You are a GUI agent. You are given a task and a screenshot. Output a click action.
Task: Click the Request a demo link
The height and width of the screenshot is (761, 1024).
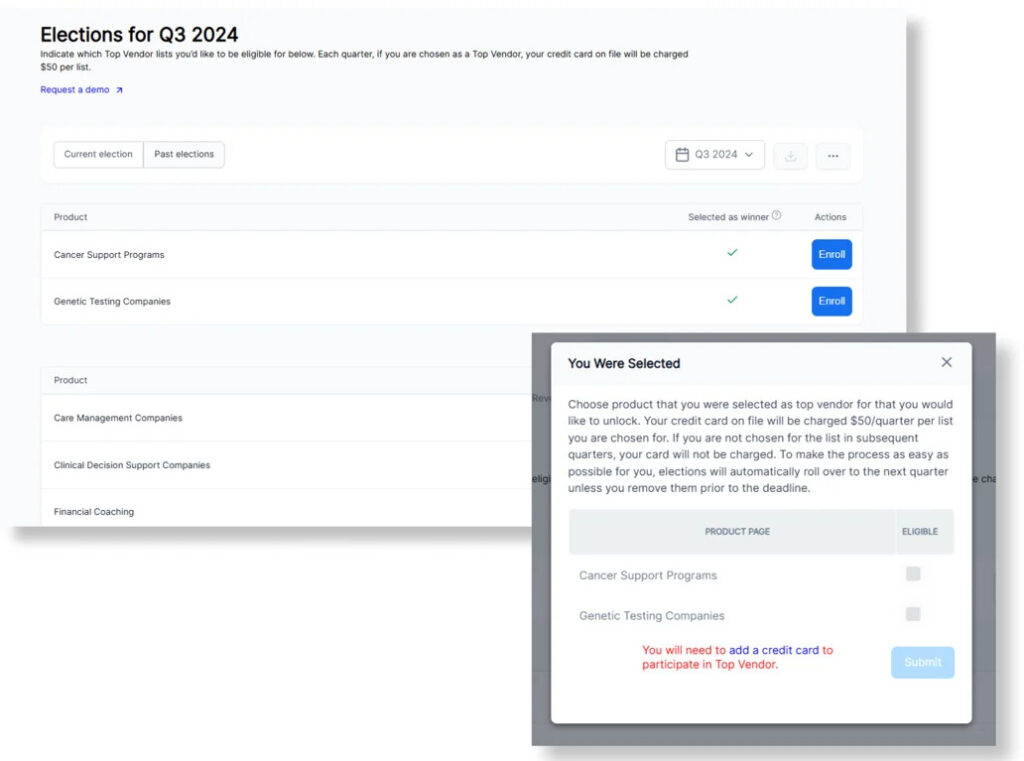click(75, 90)
